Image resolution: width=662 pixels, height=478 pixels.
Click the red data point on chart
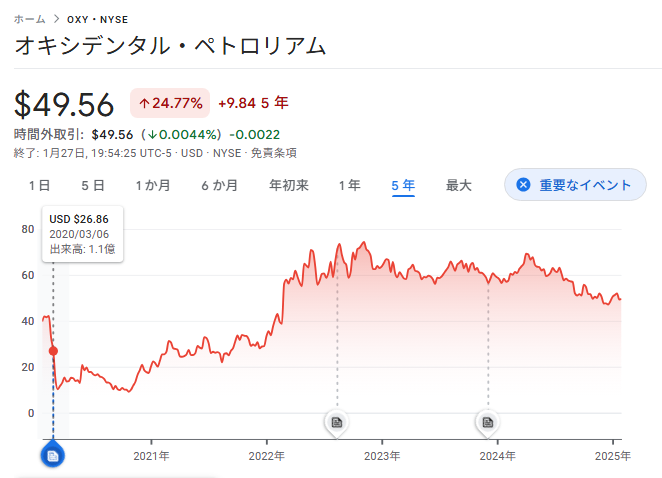click(x=53, y=351)
